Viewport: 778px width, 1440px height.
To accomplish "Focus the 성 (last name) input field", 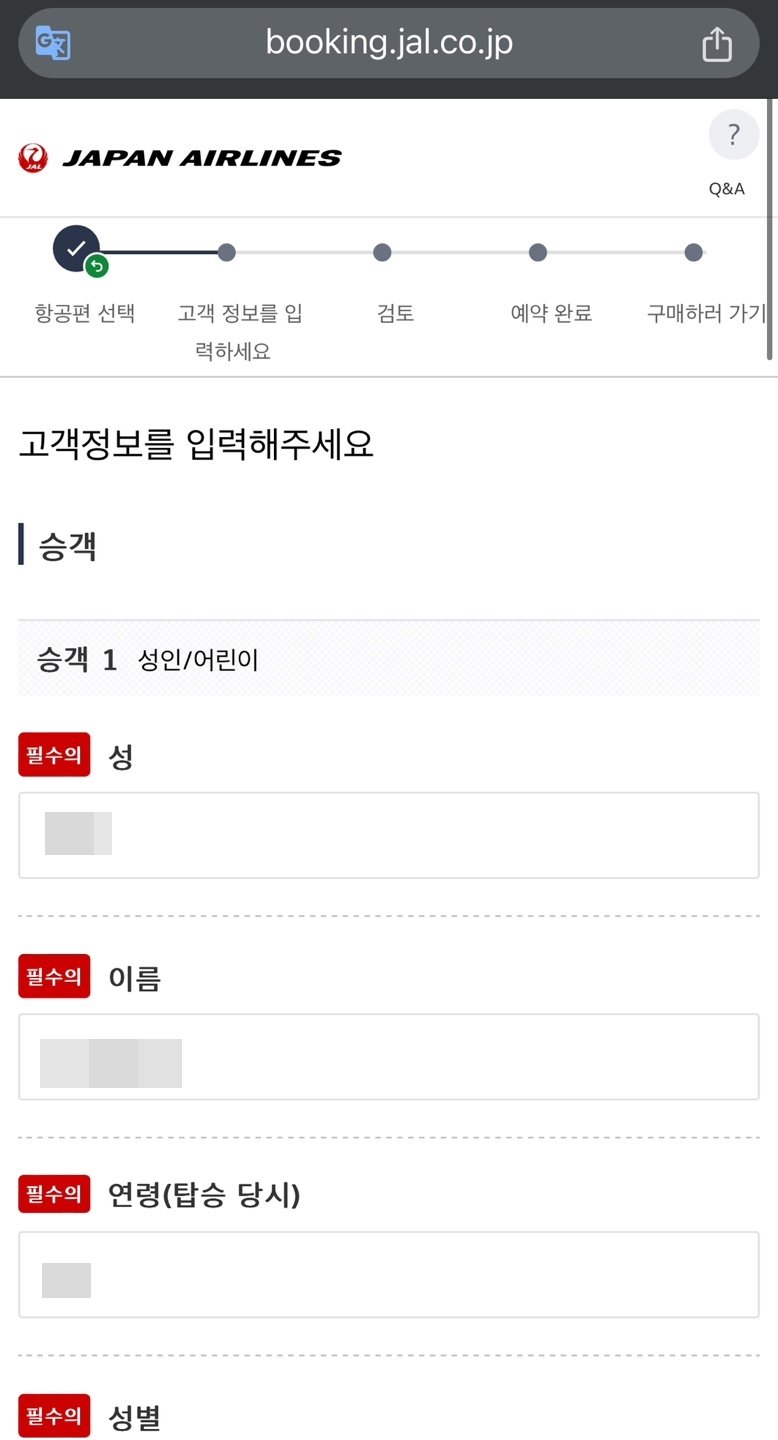I will point(388,835).
